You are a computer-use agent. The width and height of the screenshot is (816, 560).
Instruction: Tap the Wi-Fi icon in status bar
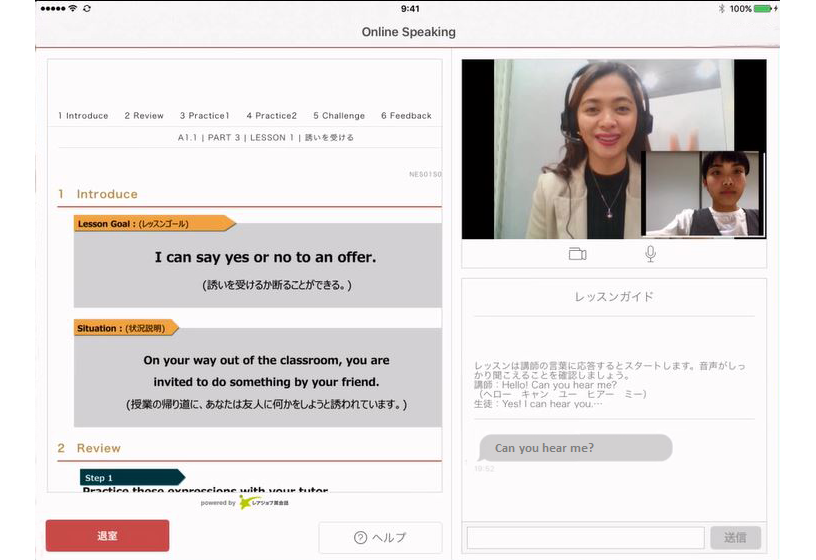[72, 8]
